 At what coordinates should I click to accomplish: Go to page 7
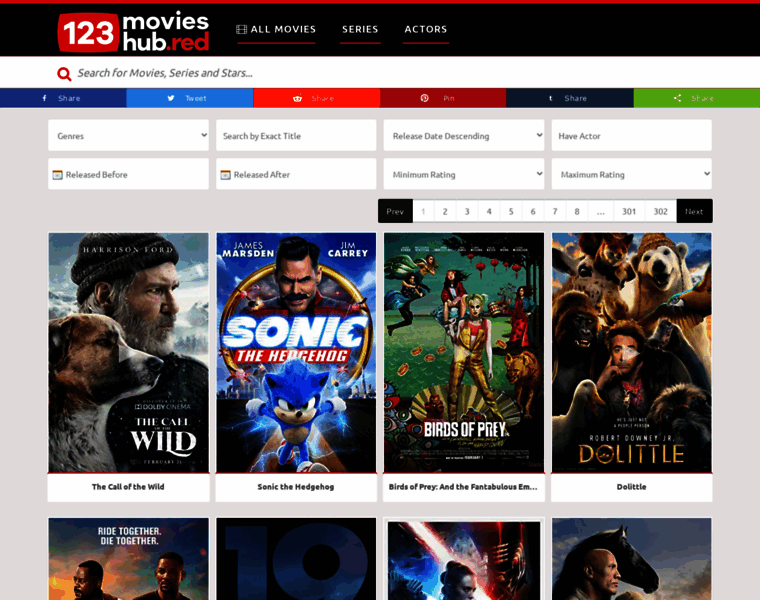tap(555, 211)
